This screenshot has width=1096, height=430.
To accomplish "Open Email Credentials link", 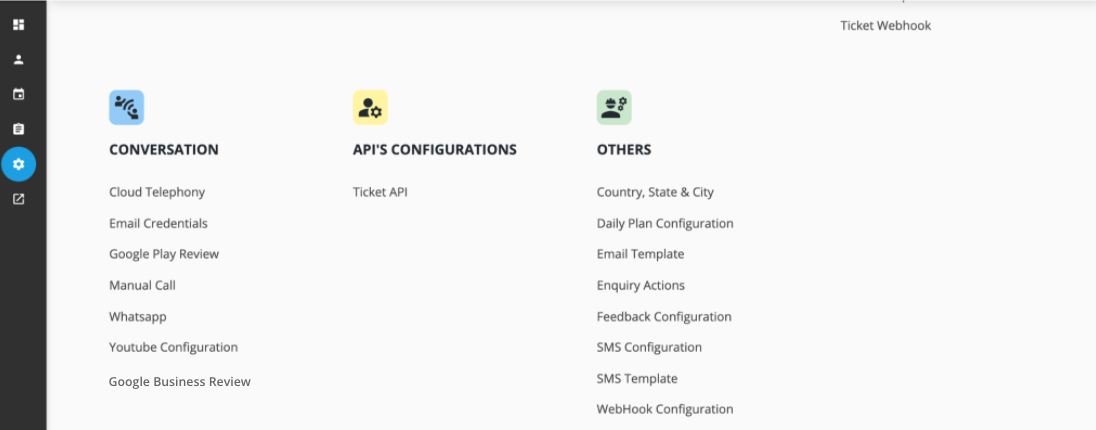I will (x=159, y=224).
